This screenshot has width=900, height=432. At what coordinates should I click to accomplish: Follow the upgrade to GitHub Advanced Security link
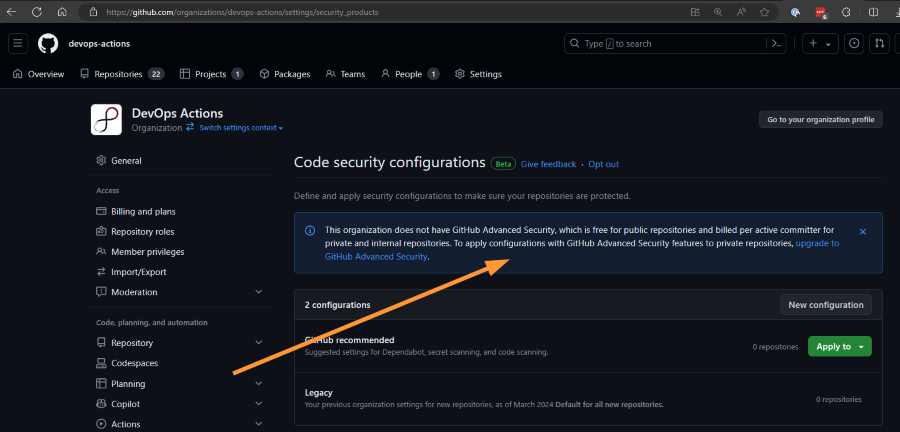click(817, 243)
